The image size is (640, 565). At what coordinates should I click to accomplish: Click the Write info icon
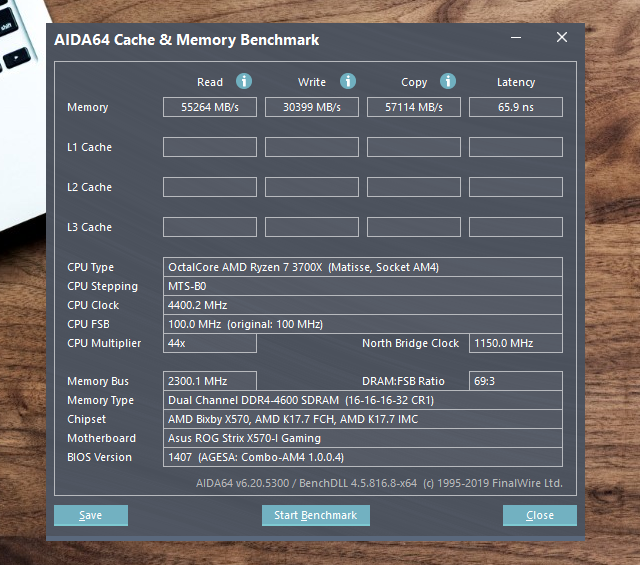point(348,81)
